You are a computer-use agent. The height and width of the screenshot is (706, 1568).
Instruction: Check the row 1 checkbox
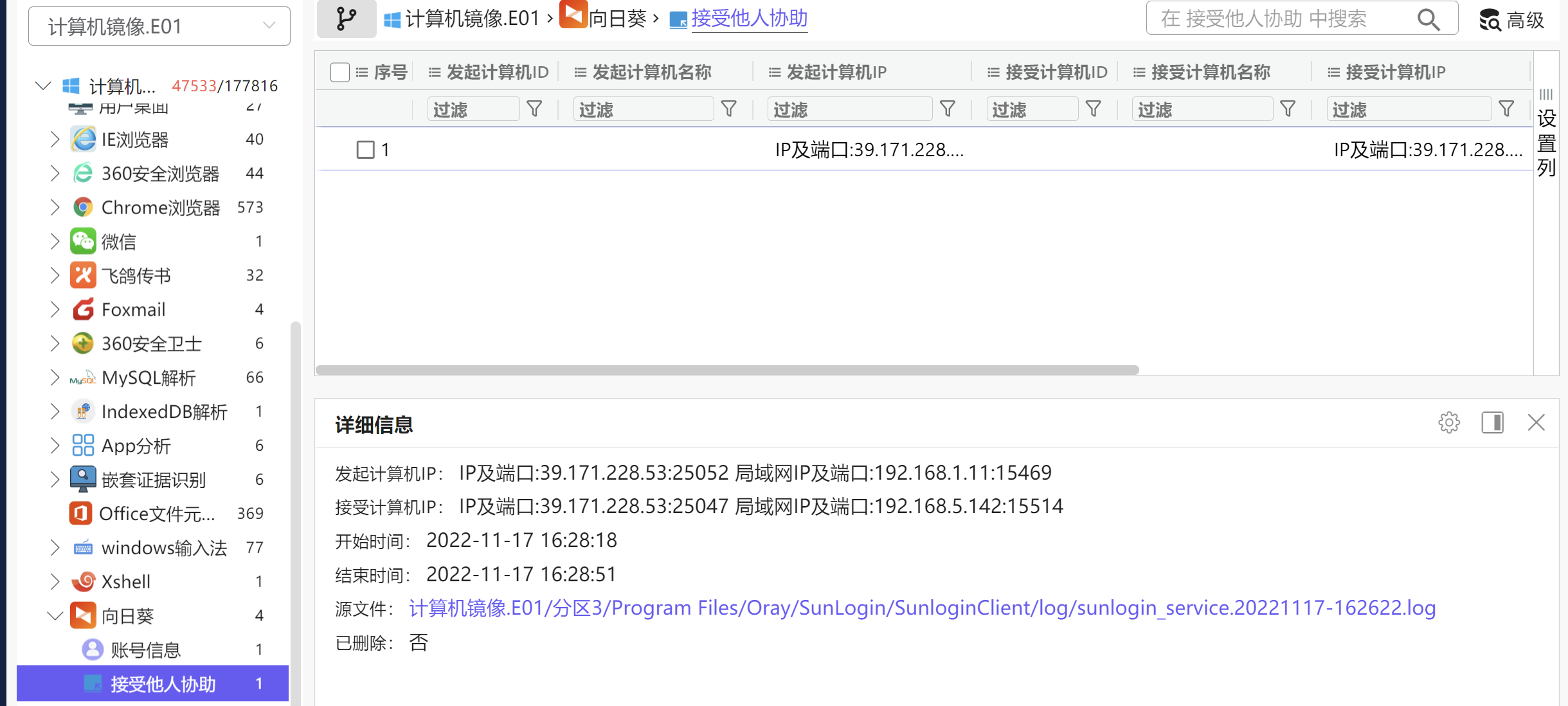pos(365,150)
